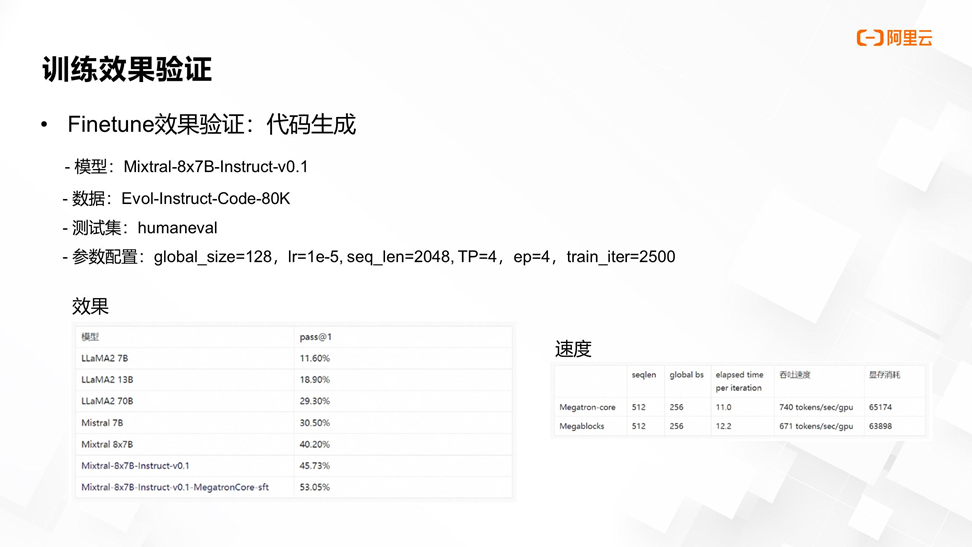Select the slide title 训练效果验证

tap(127, 69)
